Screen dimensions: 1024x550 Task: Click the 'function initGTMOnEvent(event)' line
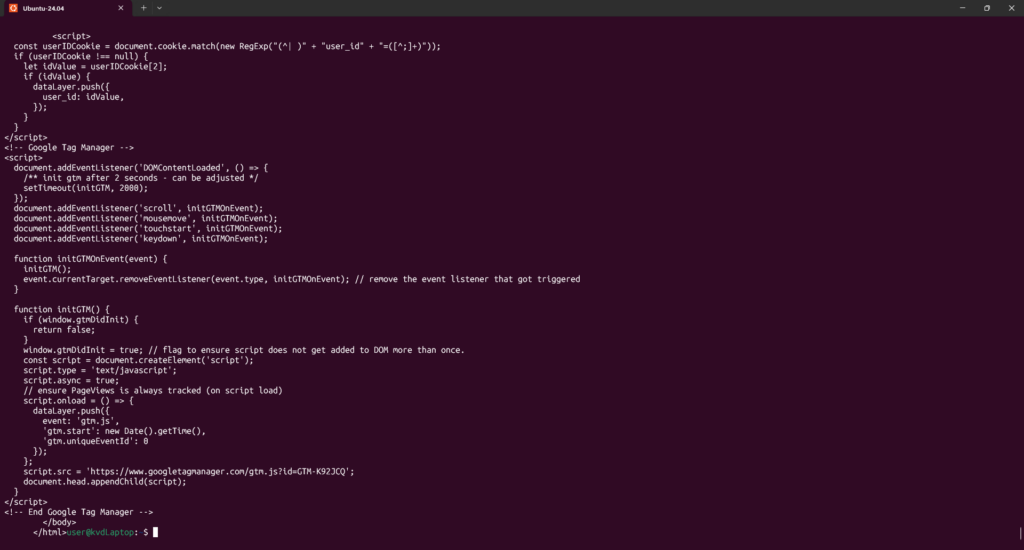(x=90, y=258)
